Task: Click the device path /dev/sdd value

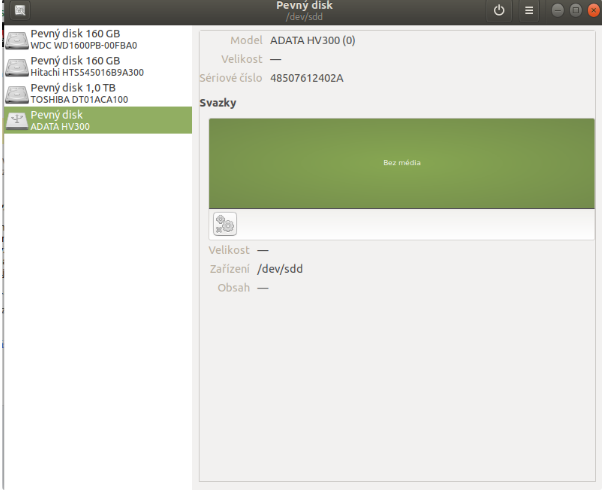Action: [280, 269]
